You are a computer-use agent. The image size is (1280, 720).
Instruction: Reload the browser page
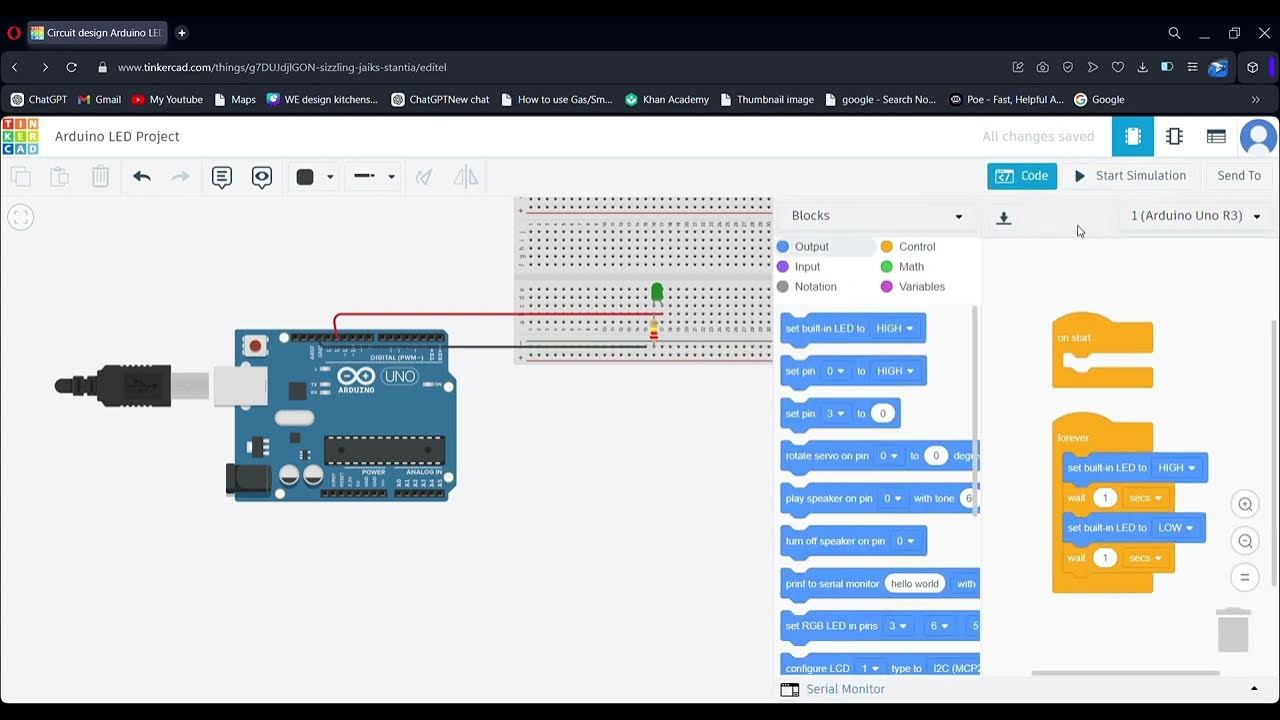tap(71, 67)
